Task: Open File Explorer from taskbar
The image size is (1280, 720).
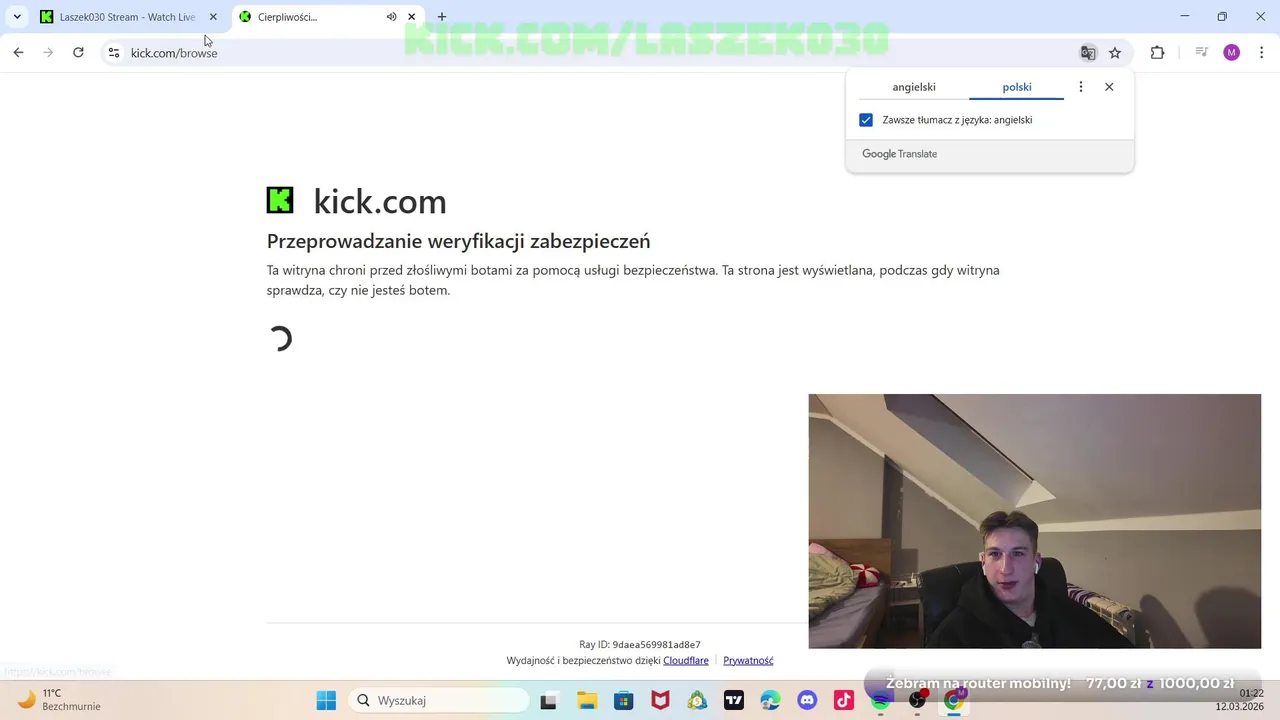Action: pos(586,701)
